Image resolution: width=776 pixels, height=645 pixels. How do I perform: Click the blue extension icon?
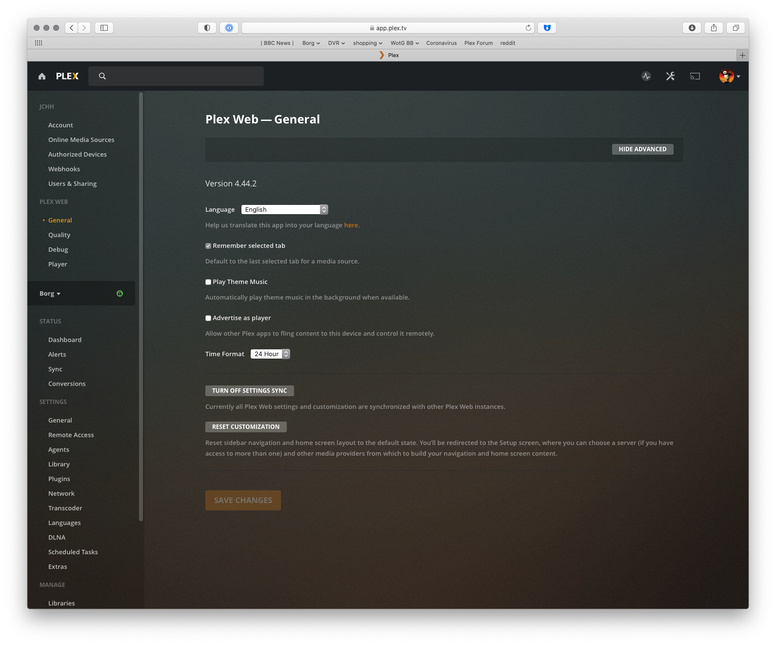click(229, 28)
